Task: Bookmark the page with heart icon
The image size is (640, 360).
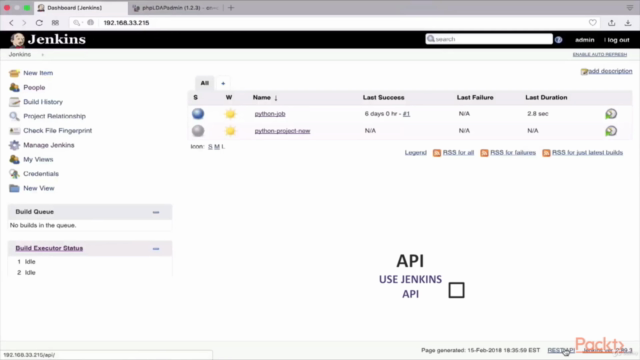Action: point(592,23)
